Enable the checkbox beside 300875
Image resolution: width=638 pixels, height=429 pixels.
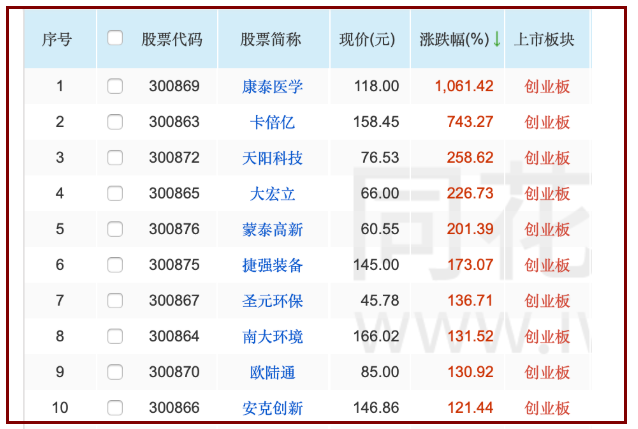pos(115,265)
